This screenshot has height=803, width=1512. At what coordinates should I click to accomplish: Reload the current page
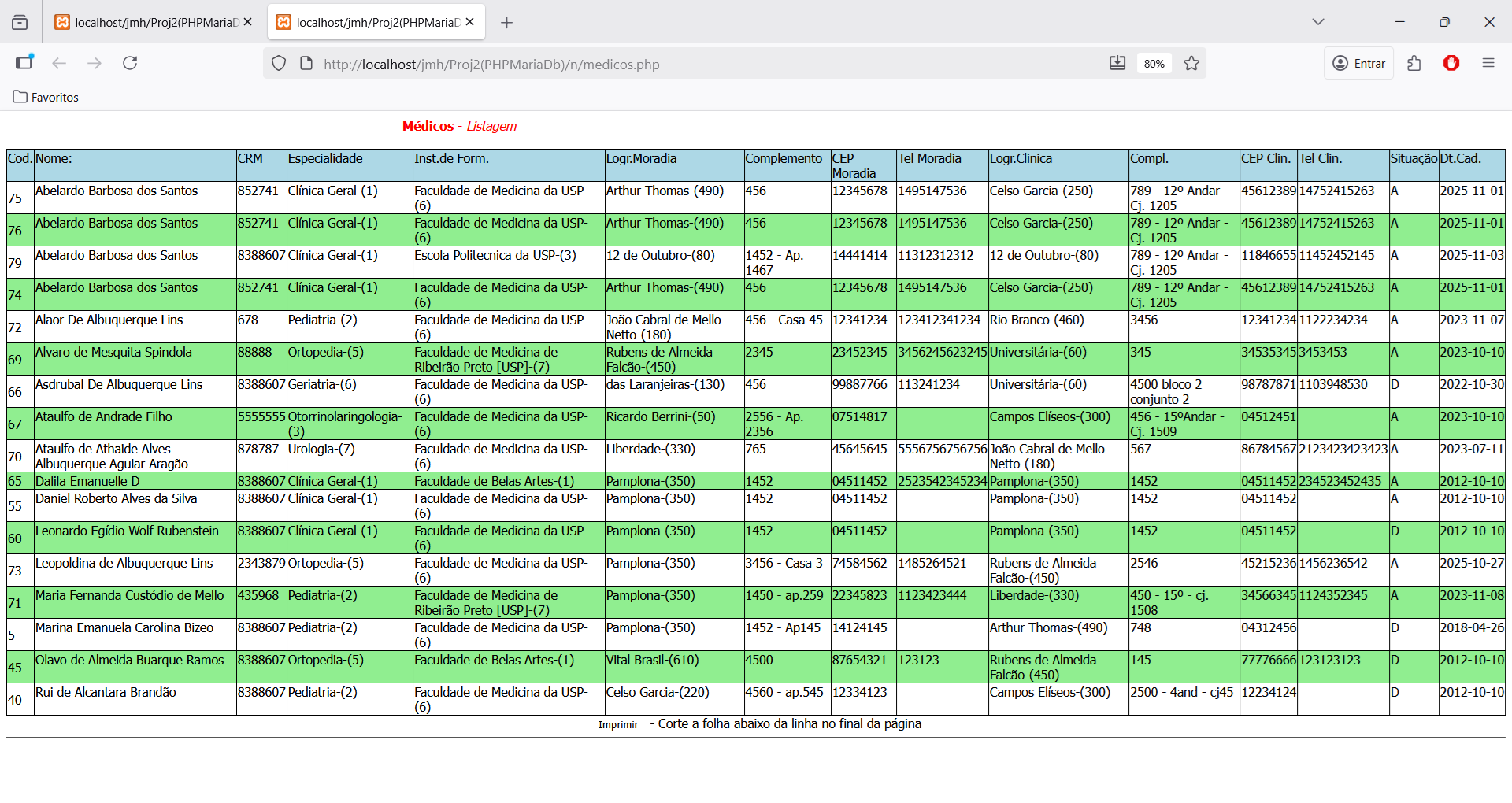130,63
